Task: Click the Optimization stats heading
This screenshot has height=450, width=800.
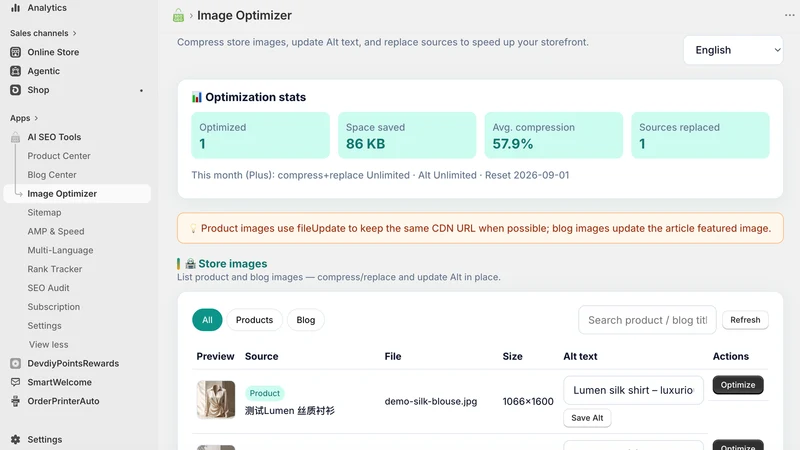Action: click(x=255, y=97)
